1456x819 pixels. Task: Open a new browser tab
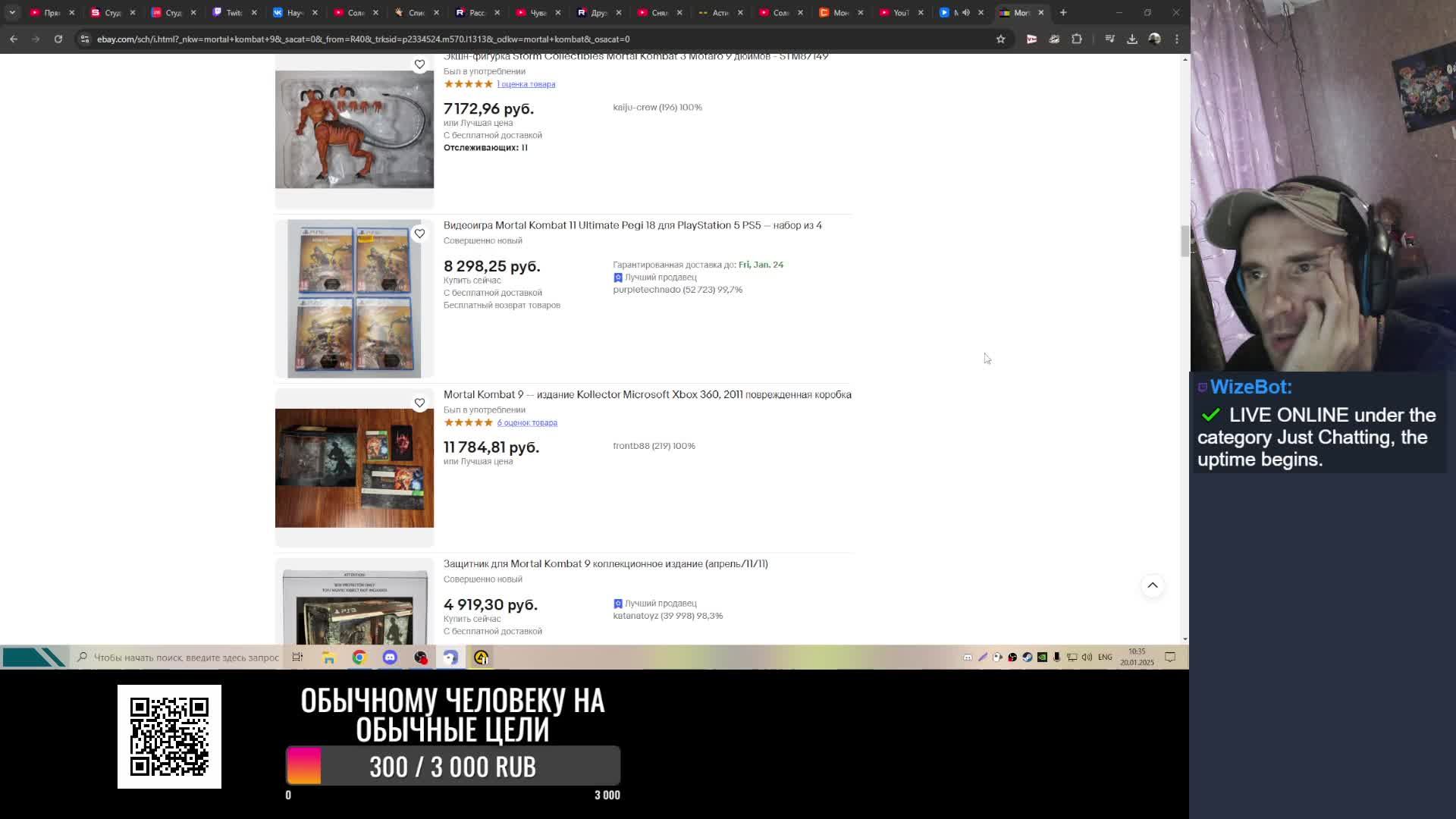(x=1063, y=12)
